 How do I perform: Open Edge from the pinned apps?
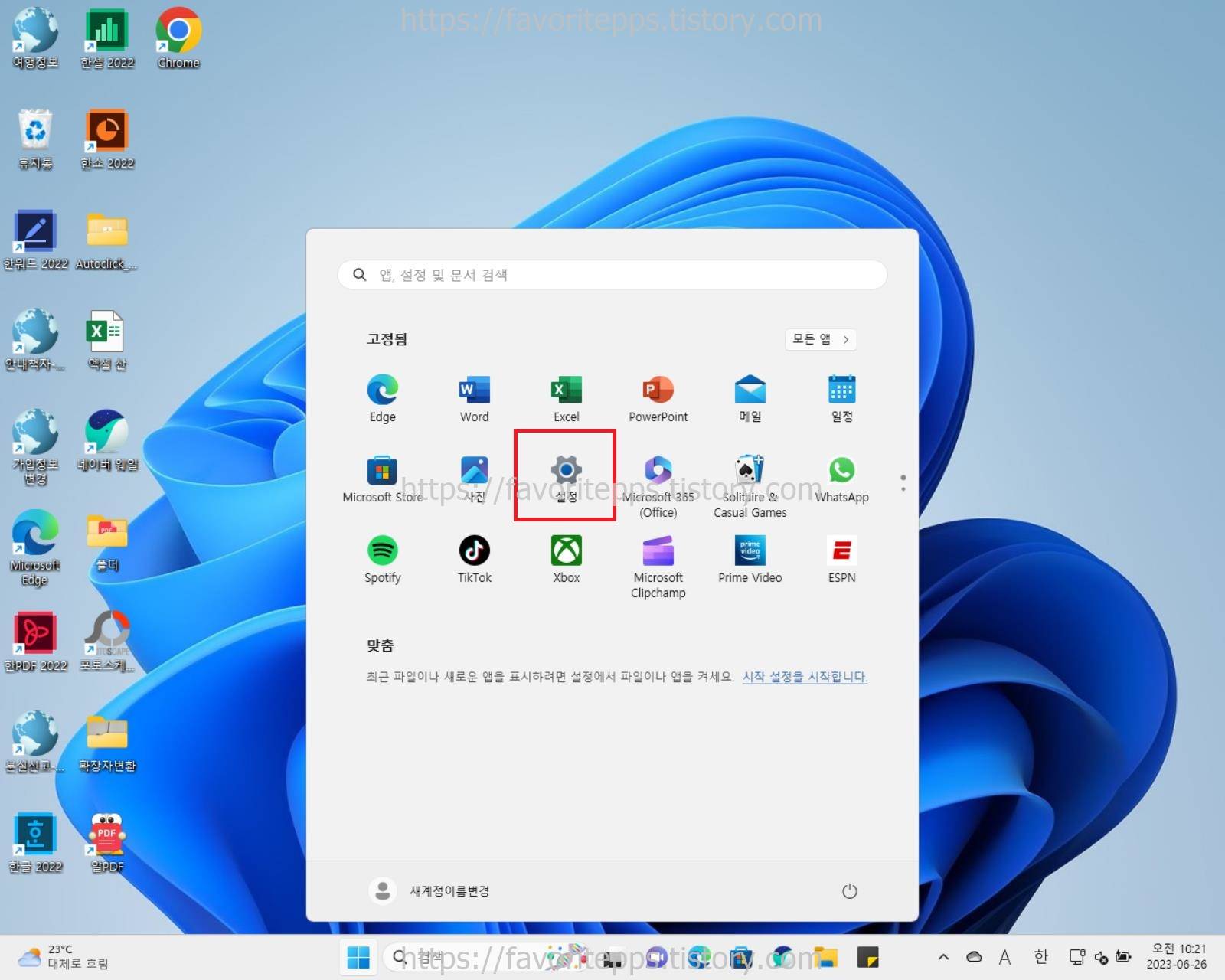coord(382,398)
